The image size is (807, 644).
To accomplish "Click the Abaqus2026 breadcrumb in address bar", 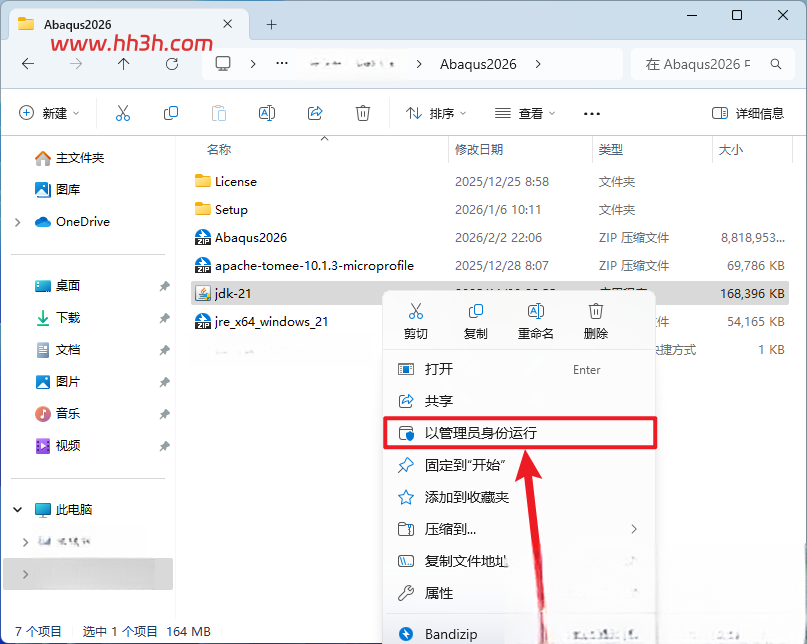I will pos(478,64).
